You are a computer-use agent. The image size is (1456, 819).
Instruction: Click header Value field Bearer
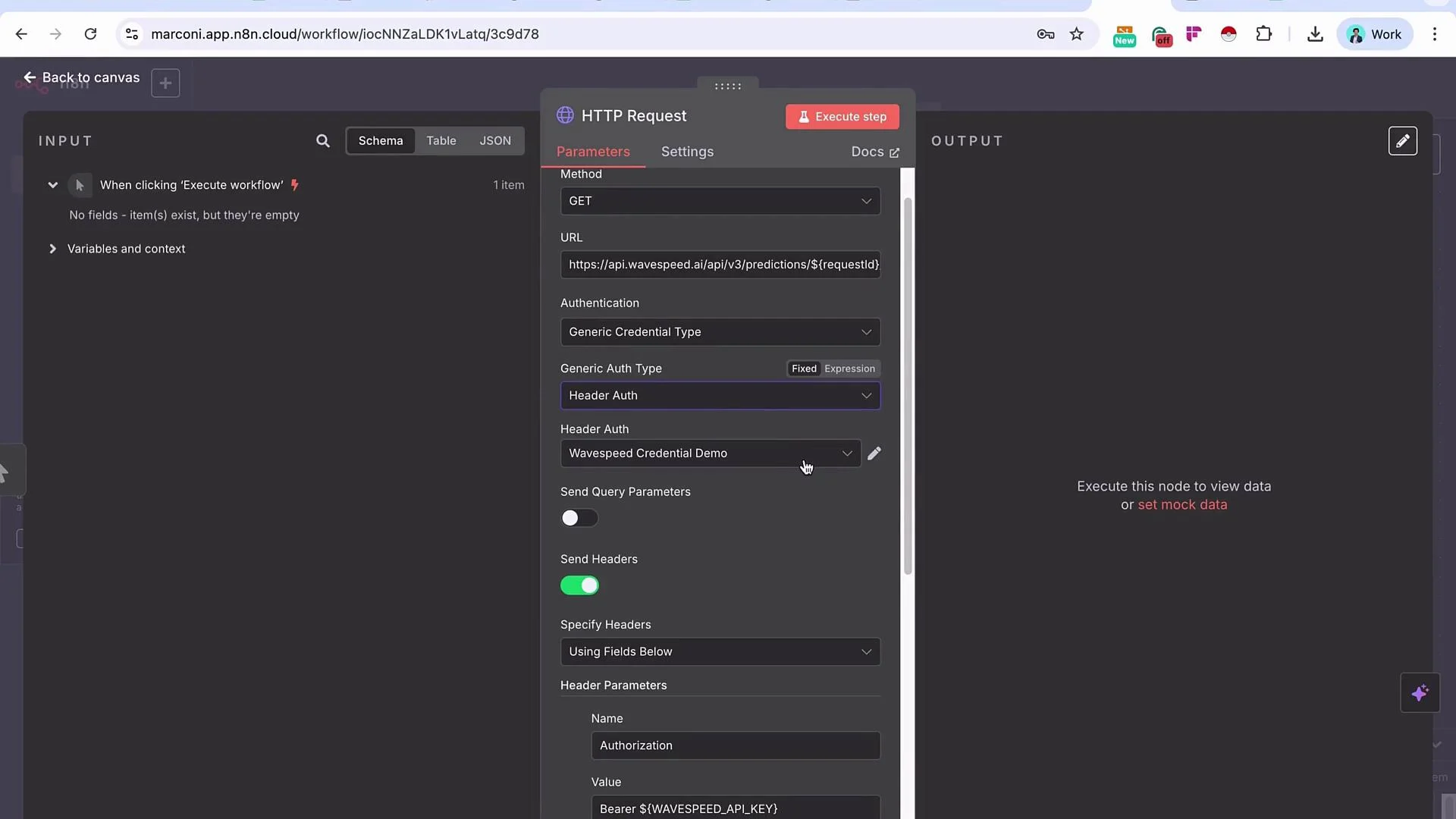coord(736,808)
